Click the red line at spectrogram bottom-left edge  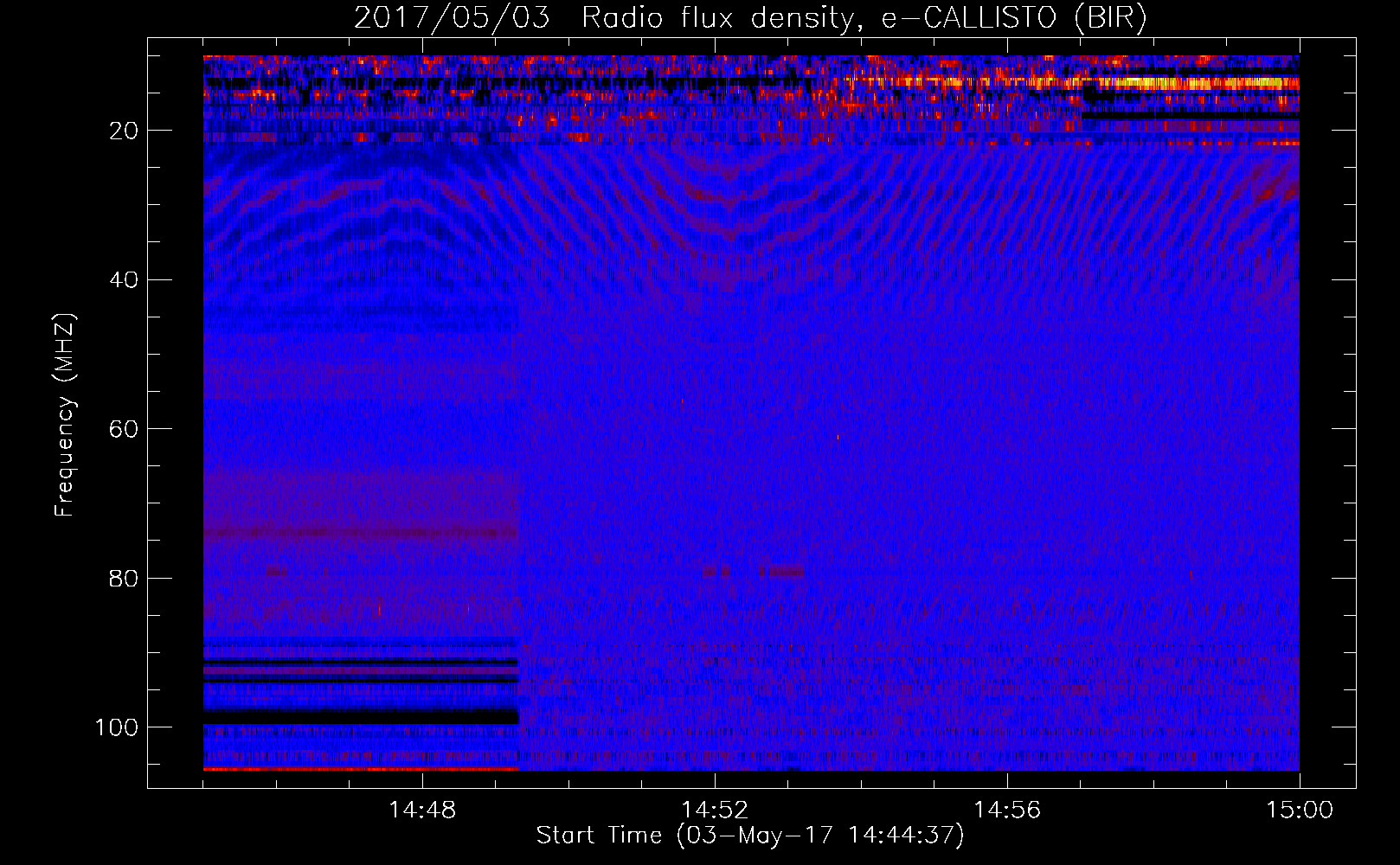(361, 768)
